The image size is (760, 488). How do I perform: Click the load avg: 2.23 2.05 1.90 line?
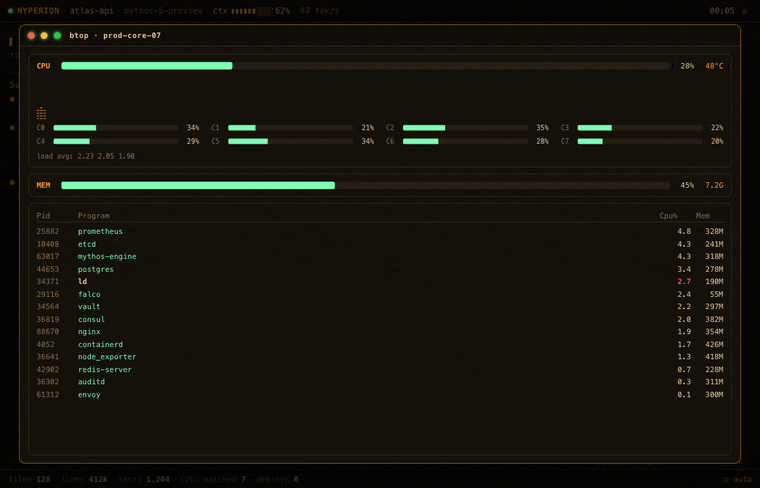click(x=86, y=156)
